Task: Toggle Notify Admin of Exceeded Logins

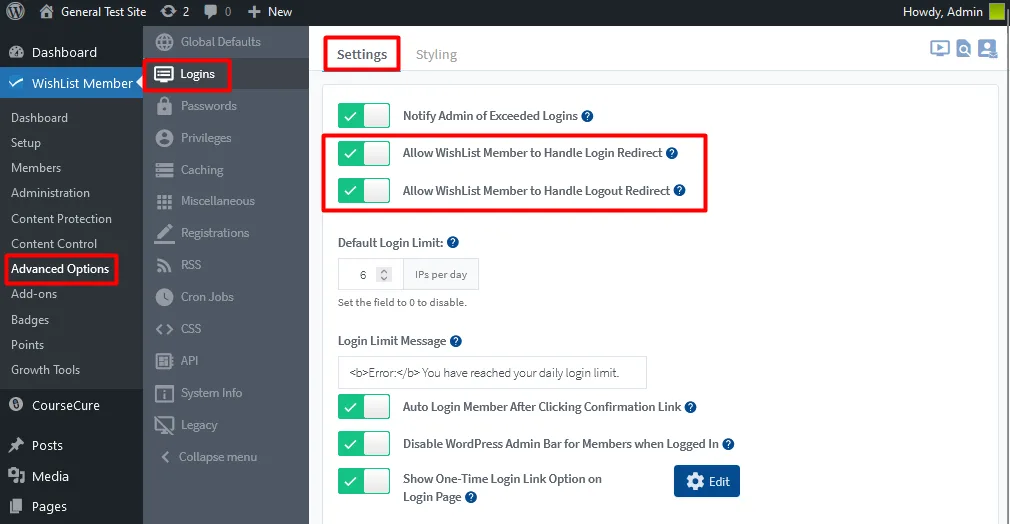Action: coord(364,116)
